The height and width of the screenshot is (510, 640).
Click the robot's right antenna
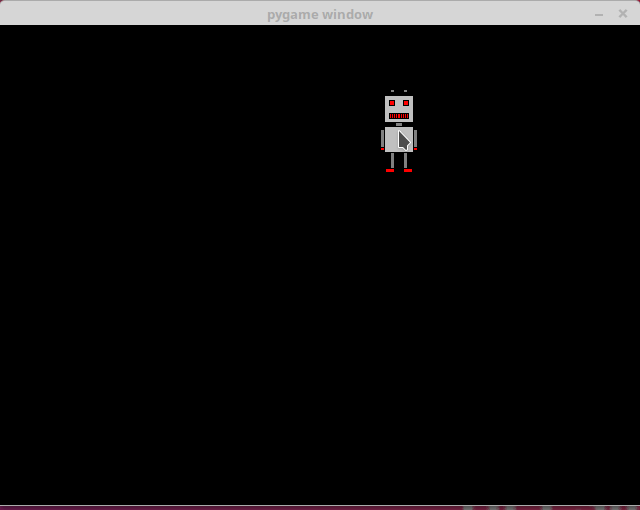tap(405, 91)
